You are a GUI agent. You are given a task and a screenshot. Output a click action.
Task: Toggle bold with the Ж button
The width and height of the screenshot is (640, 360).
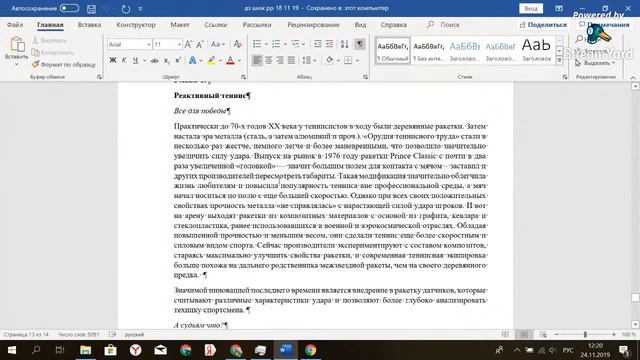tap(113, 60)
